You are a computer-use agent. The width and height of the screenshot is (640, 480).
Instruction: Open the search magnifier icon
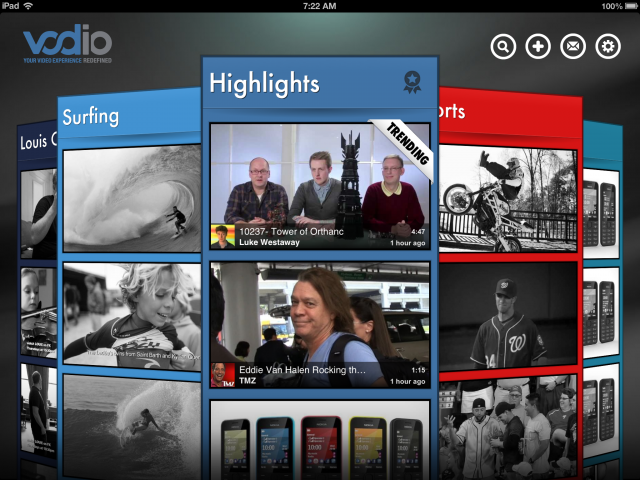pos(503,47)
